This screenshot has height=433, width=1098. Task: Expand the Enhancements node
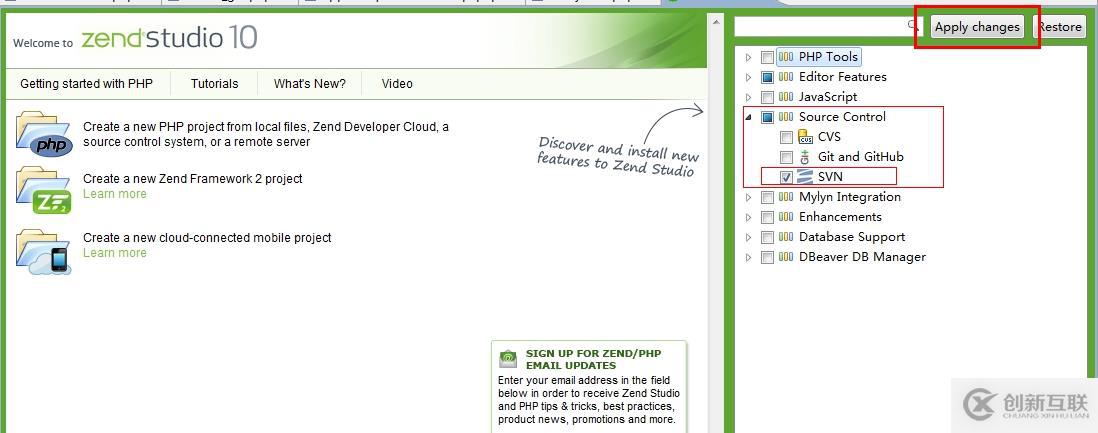tap(749, 217)
